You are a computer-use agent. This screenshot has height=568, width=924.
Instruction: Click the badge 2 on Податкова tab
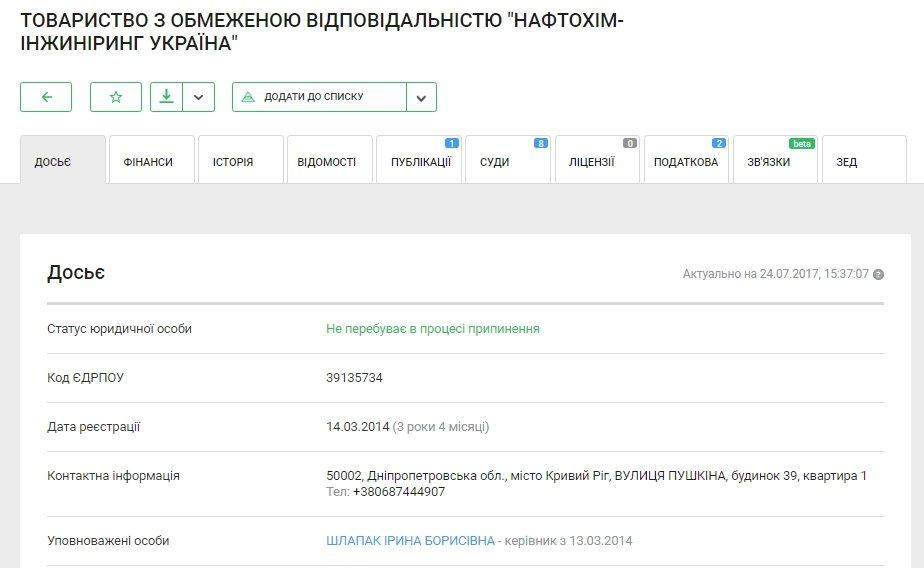click(718, 143)
